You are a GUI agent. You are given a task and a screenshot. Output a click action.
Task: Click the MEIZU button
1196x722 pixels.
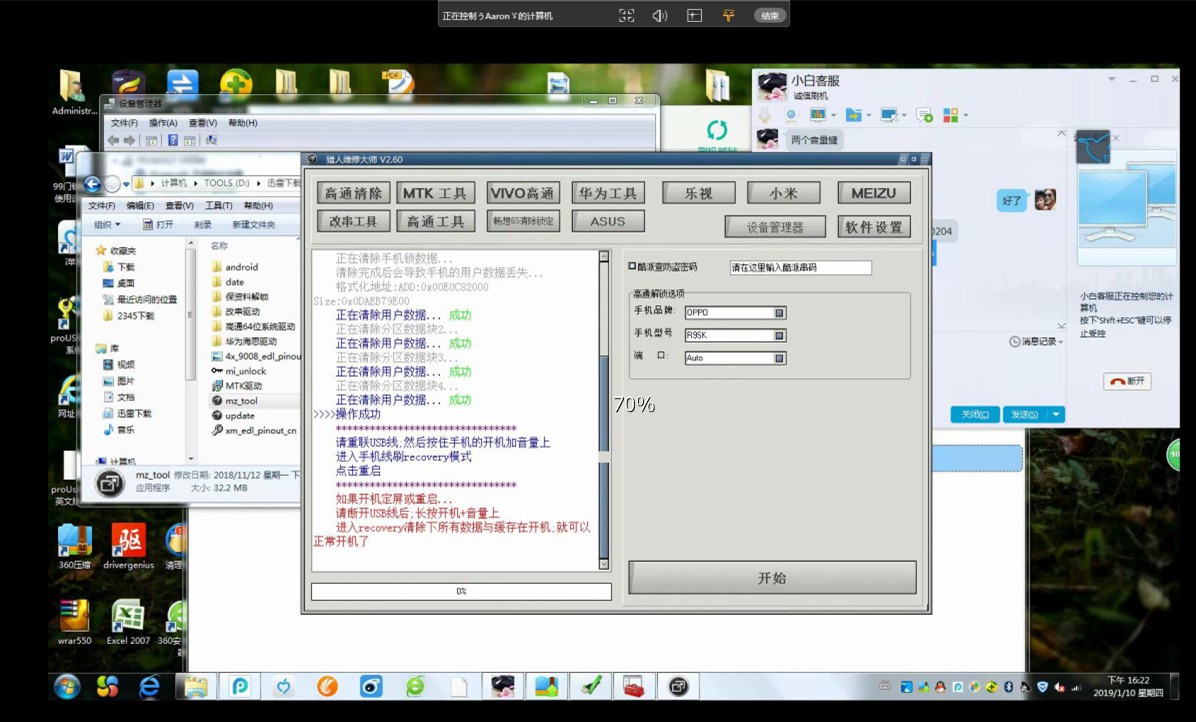pyautogui.click(x=874, y=193)
